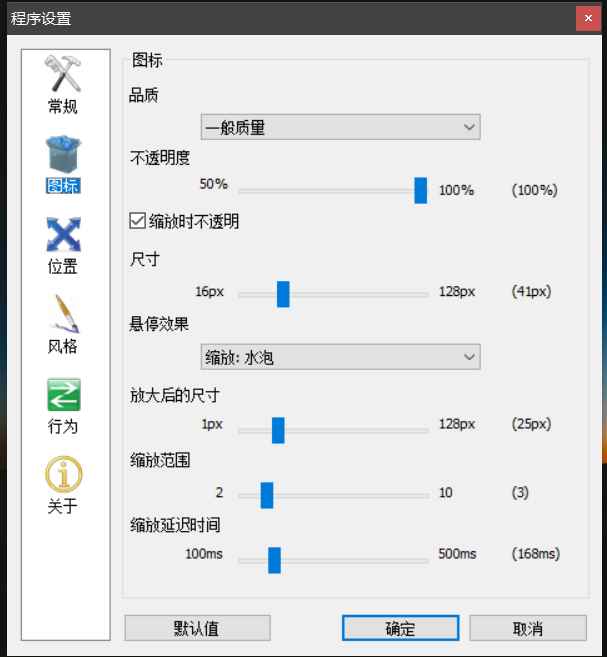
Task: Toggle the 缩放时不透明 checkbox
Action: (x=139, y=221)
